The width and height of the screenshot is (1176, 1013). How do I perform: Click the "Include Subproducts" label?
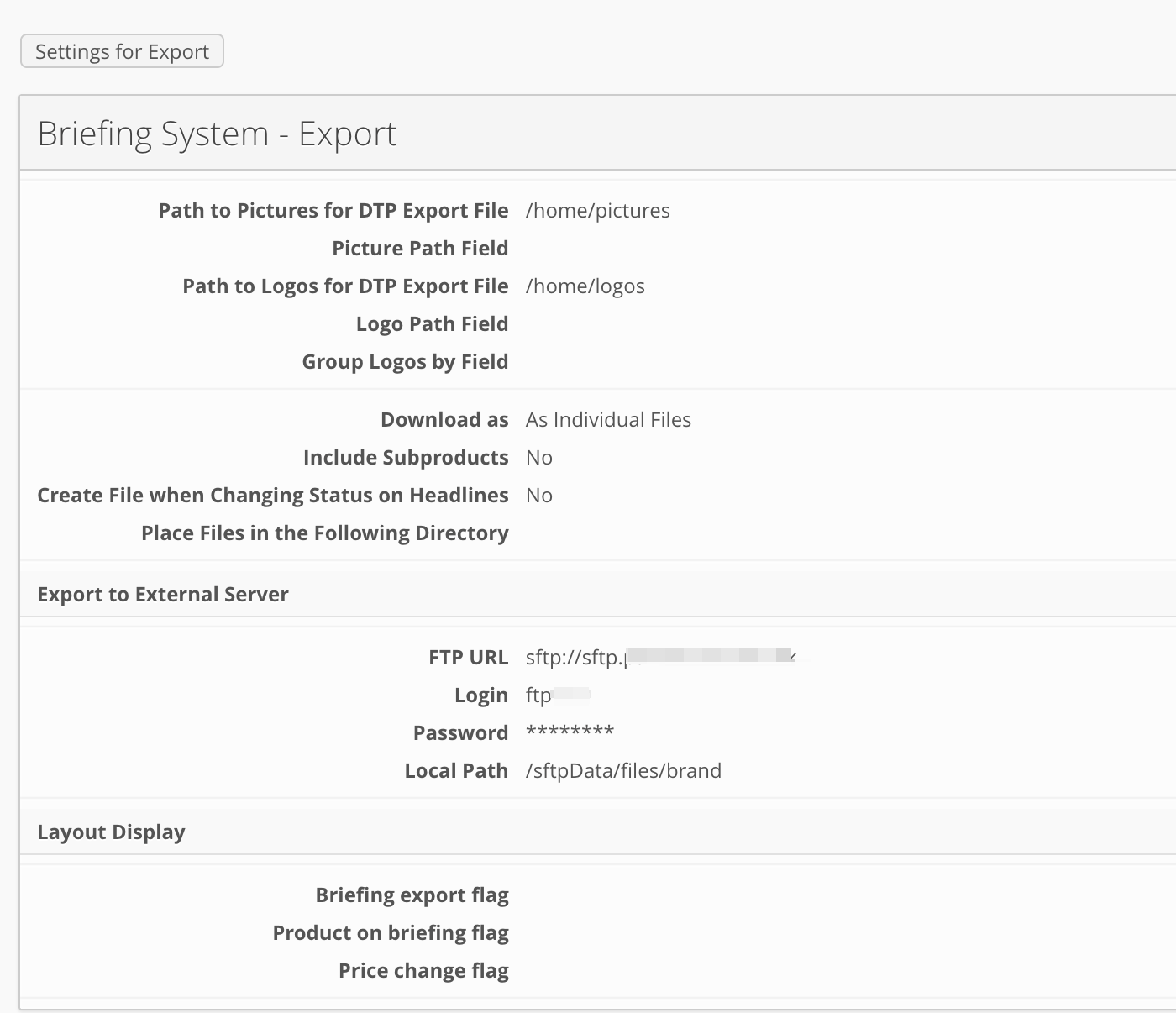[x=406, y=458]
